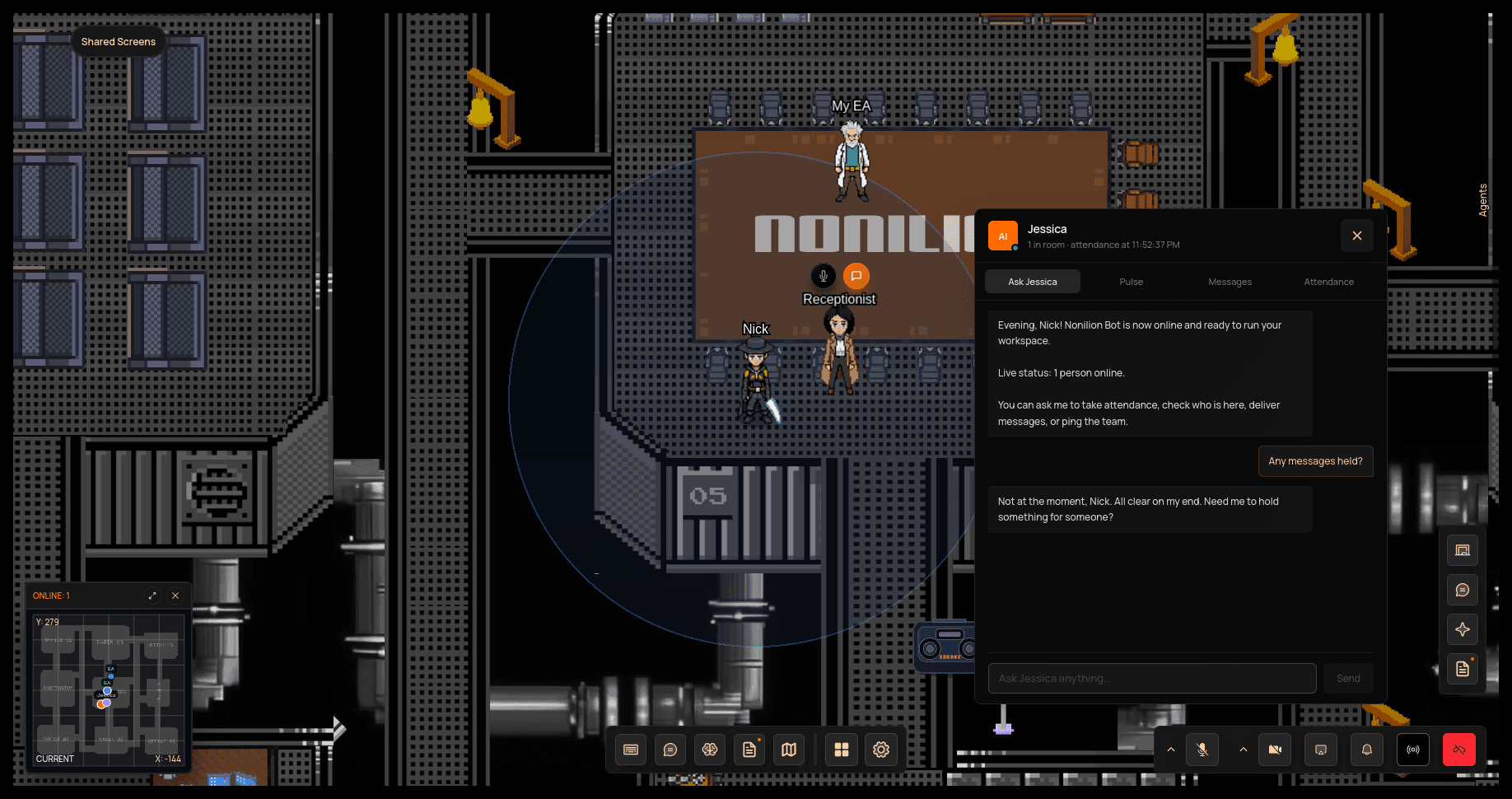Select the My EA character

[x=852, y=161]
